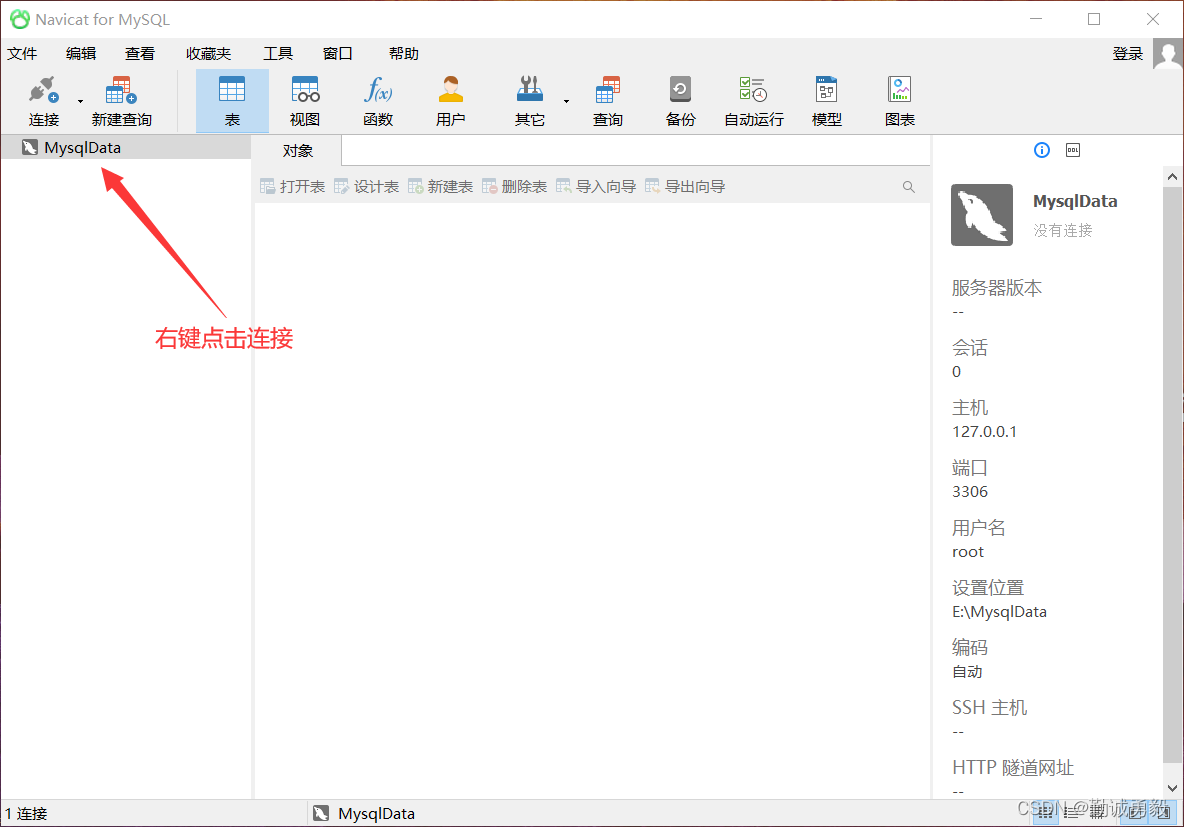Click the 没有连接 status text
Viewport: 1184px width, 827px height.
coord(1062,230)
